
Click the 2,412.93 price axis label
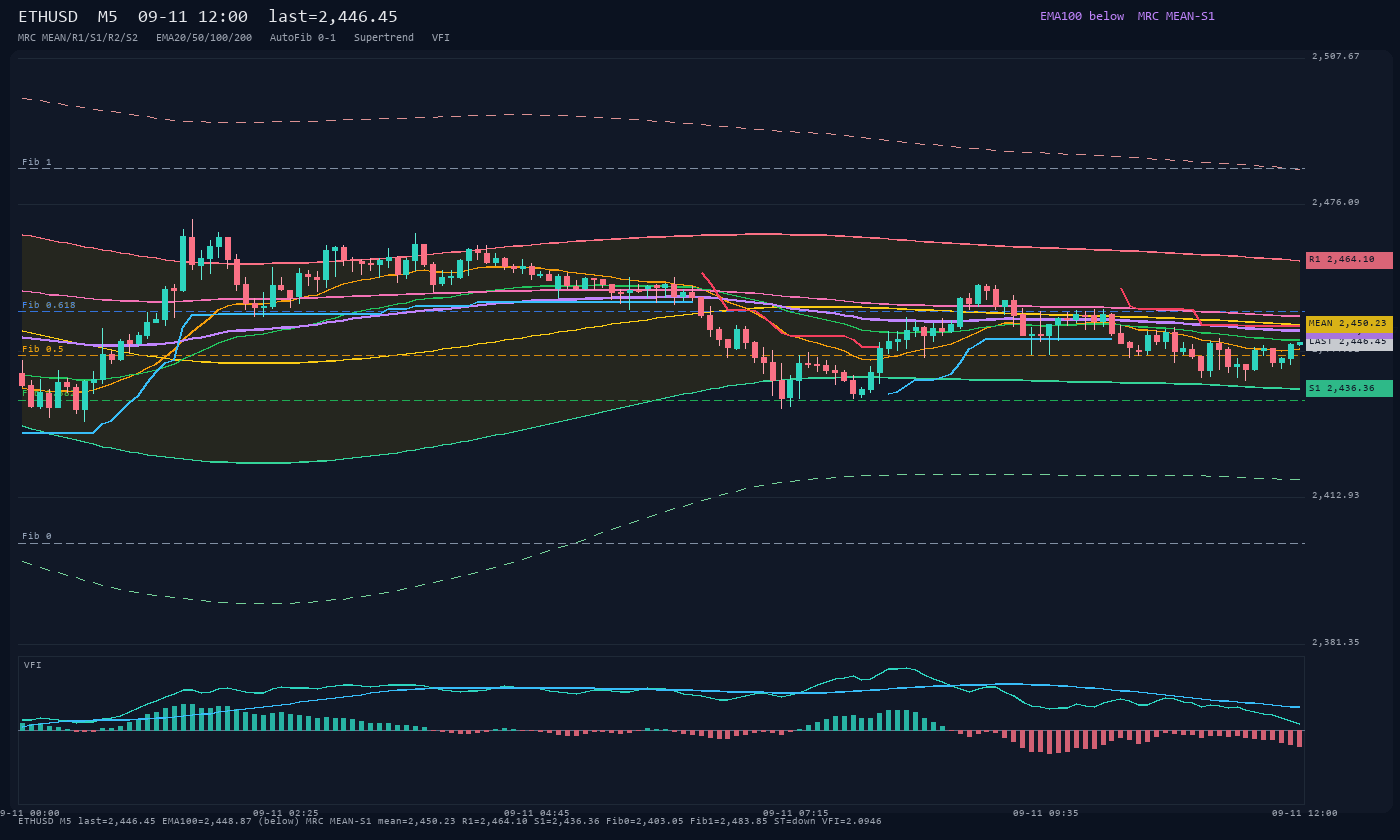point(1336,495)
